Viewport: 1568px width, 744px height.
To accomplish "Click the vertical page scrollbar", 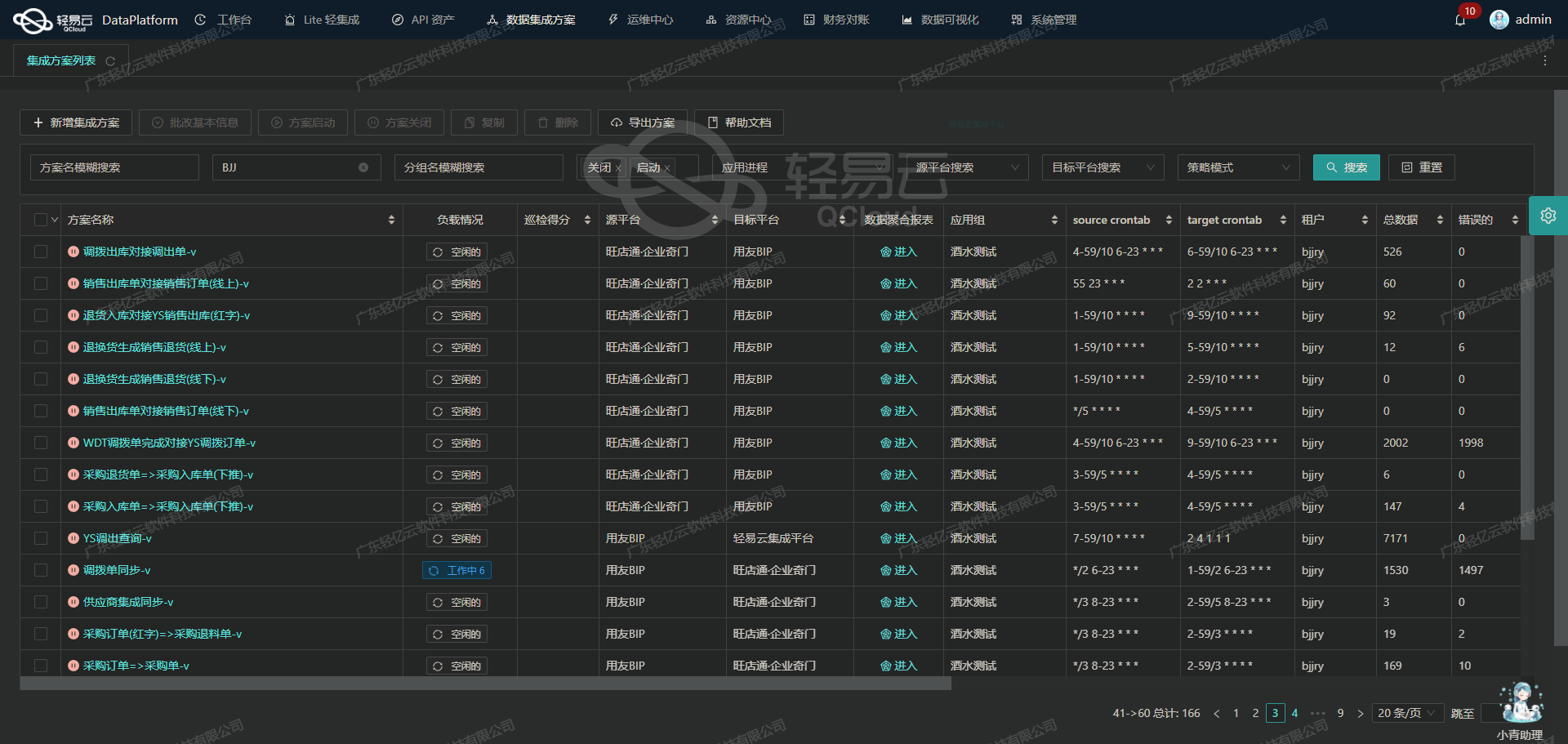I will (1561, 368).
